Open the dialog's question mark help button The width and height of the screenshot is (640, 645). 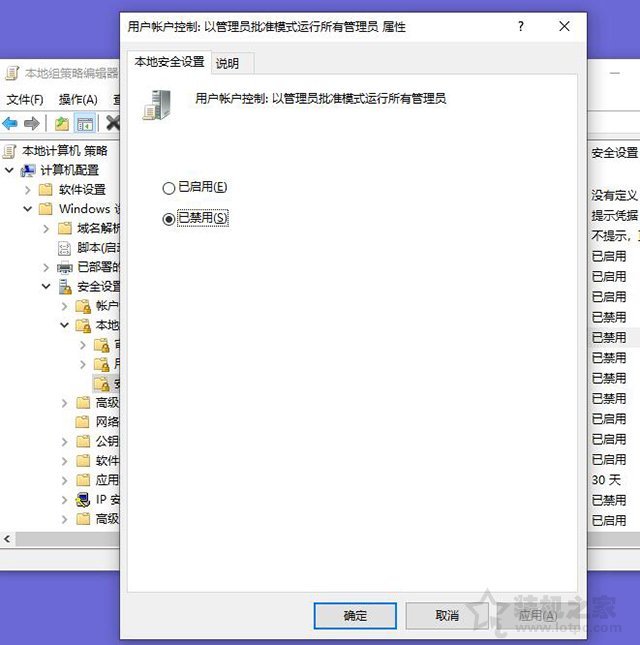pos(521,27)
